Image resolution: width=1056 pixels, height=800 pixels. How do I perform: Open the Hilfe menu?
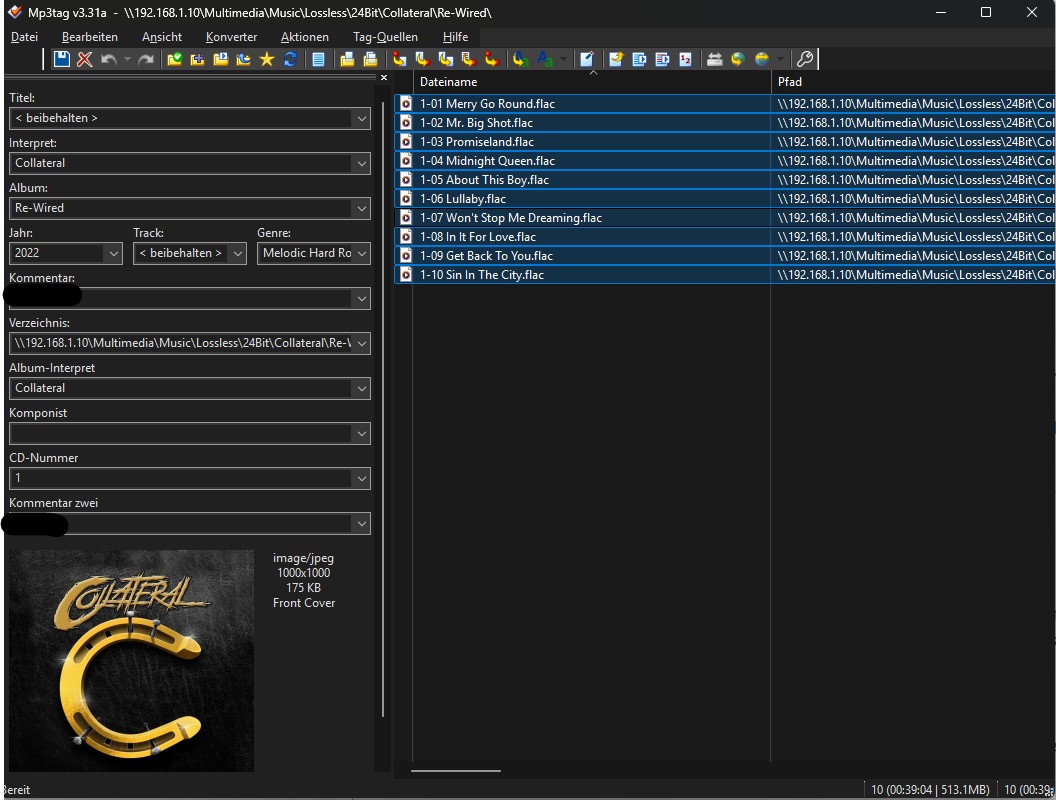[x=455, y=37]
